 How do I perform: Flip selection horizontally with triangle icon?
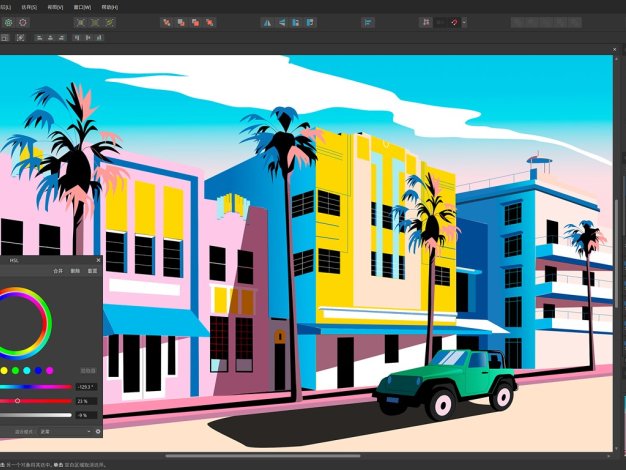point(267,23)
